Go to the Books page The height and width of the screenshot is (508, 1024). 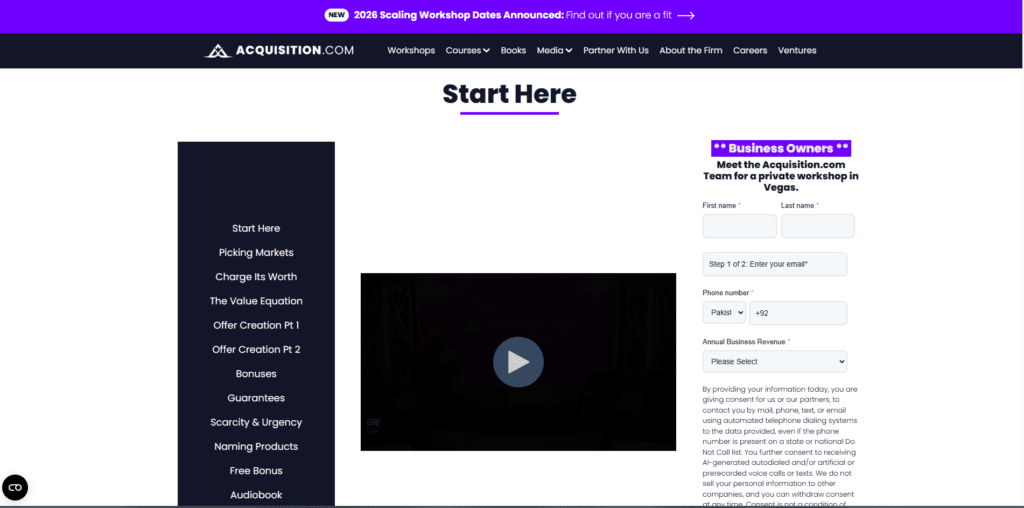[x=513, y=50]
